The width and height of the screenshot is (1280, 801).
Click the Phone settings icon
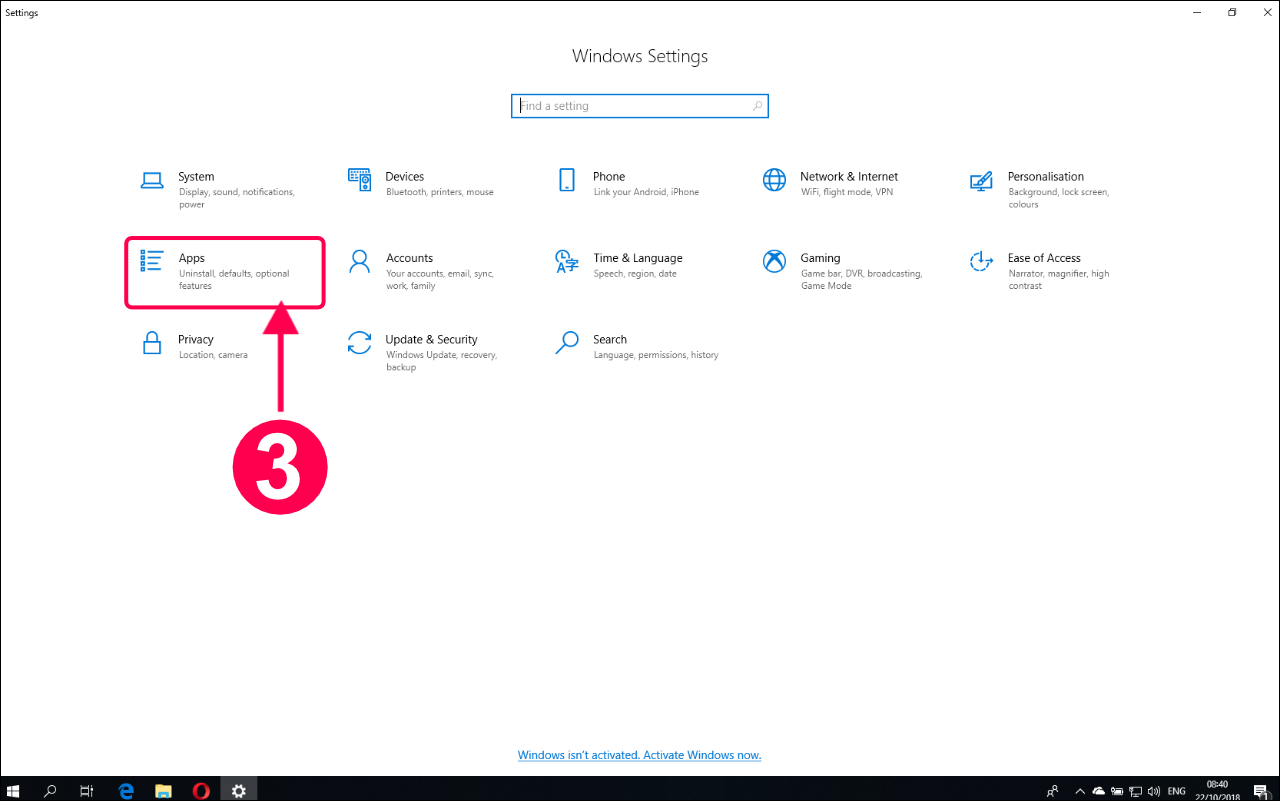point(567,180)
